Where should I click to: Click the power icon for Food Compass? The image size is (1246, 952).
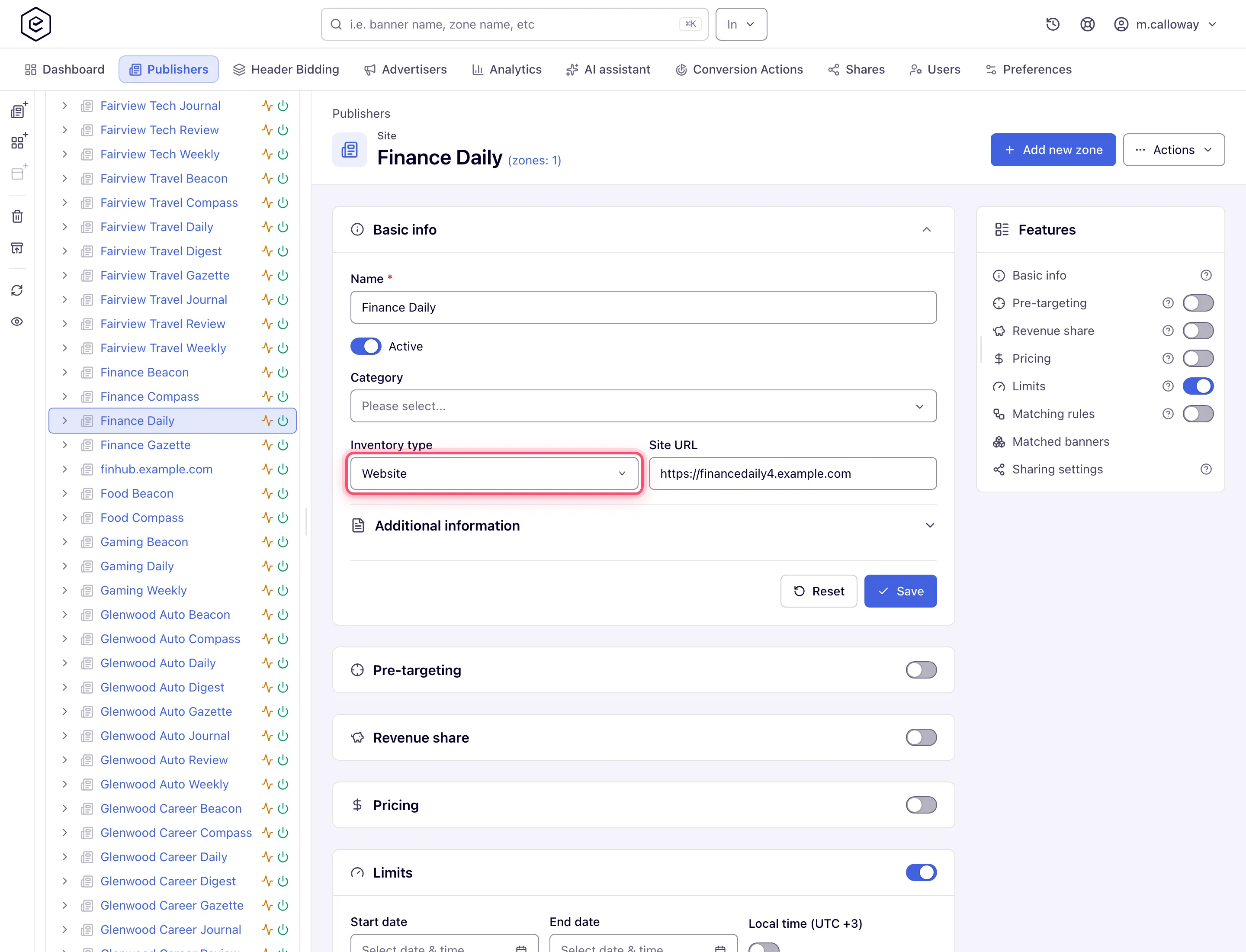coord(283,518)
